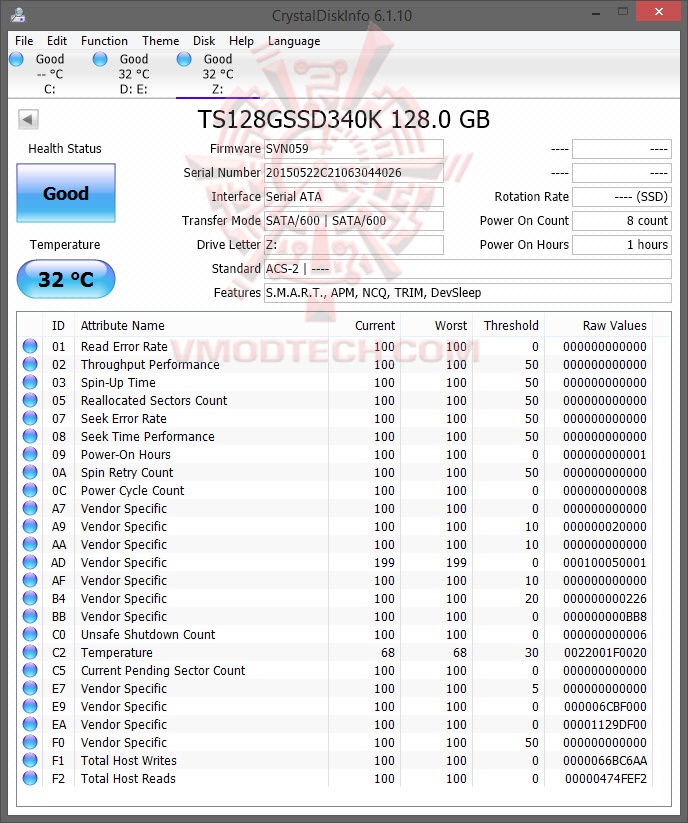
Task: Open the Help menu
Action: tap(241, 41)
